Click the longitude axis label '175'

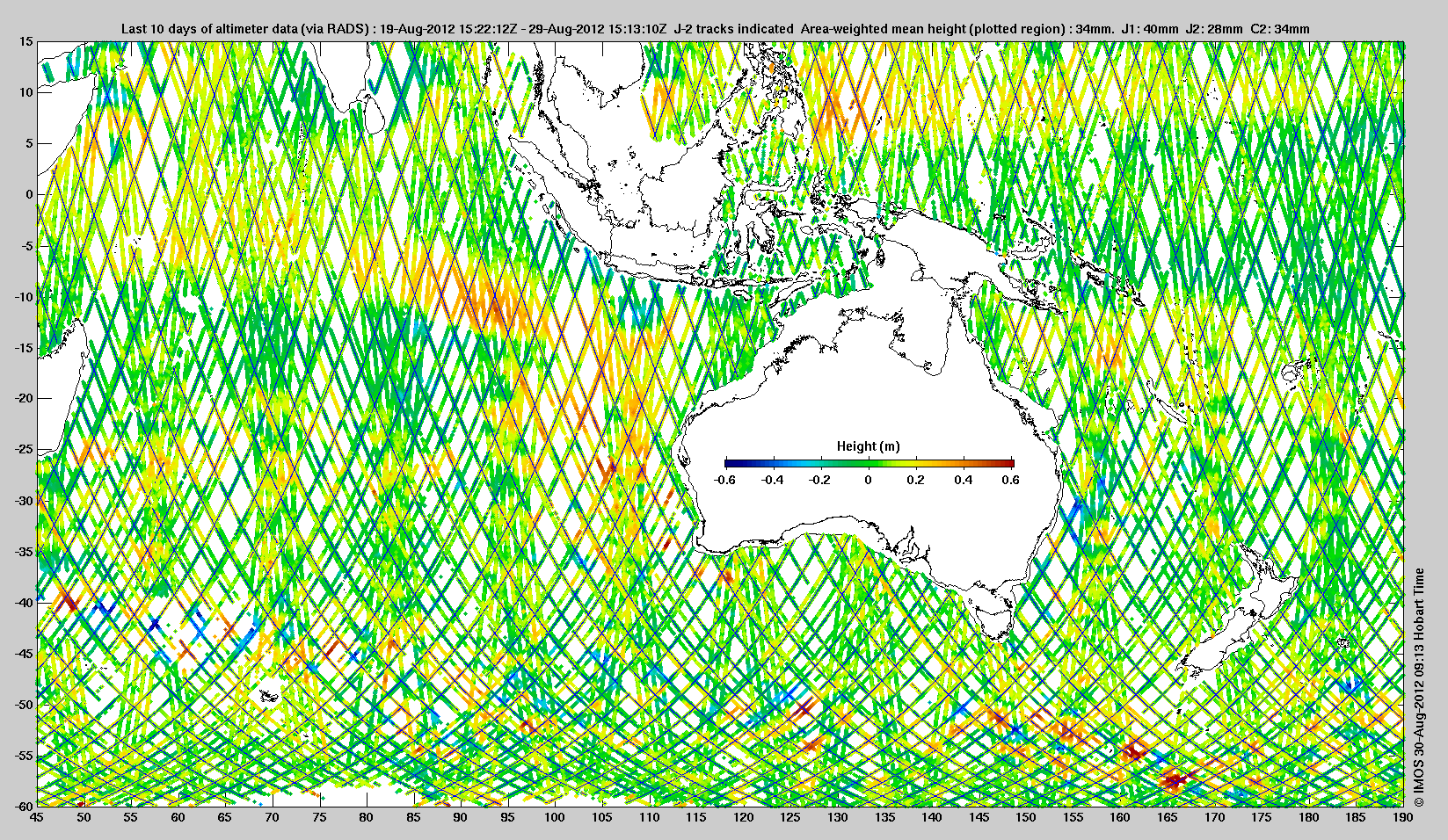pyautogui.click(x=1262, y=817)
